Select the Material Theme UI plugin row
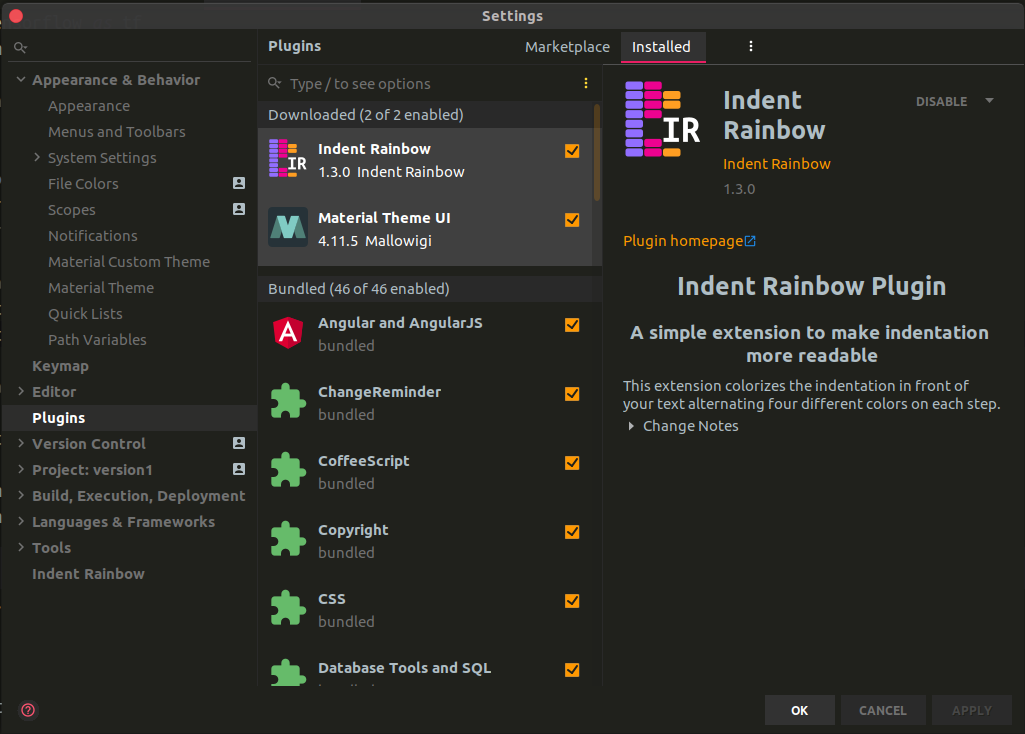Screen dimensions: 1025x734 point(426,229)
